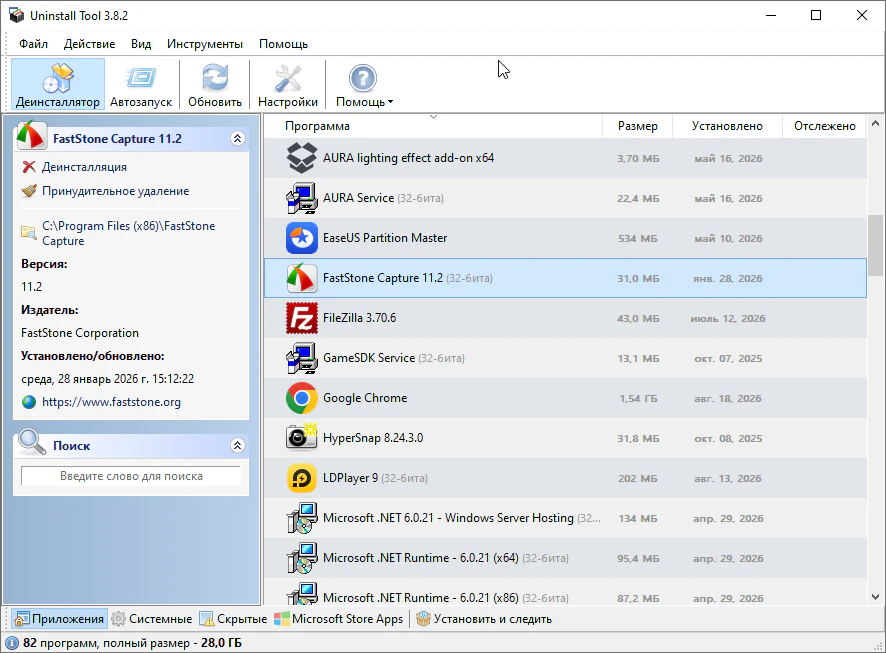Open the Действие menu
Viewport: 886px width, 653px height.
point(89,44)
